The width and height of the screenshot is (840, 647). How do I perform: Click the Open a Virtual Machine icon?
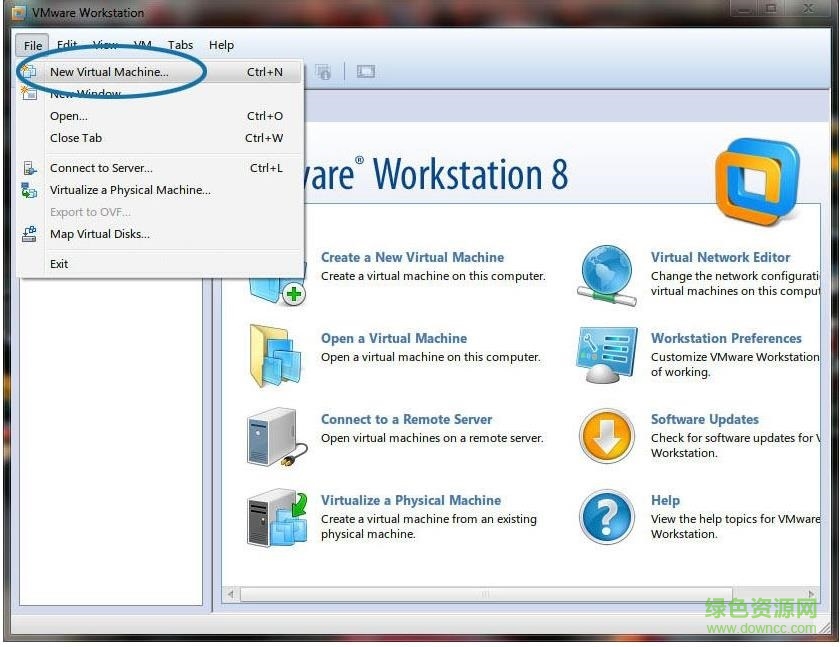[x=275, y=352]
